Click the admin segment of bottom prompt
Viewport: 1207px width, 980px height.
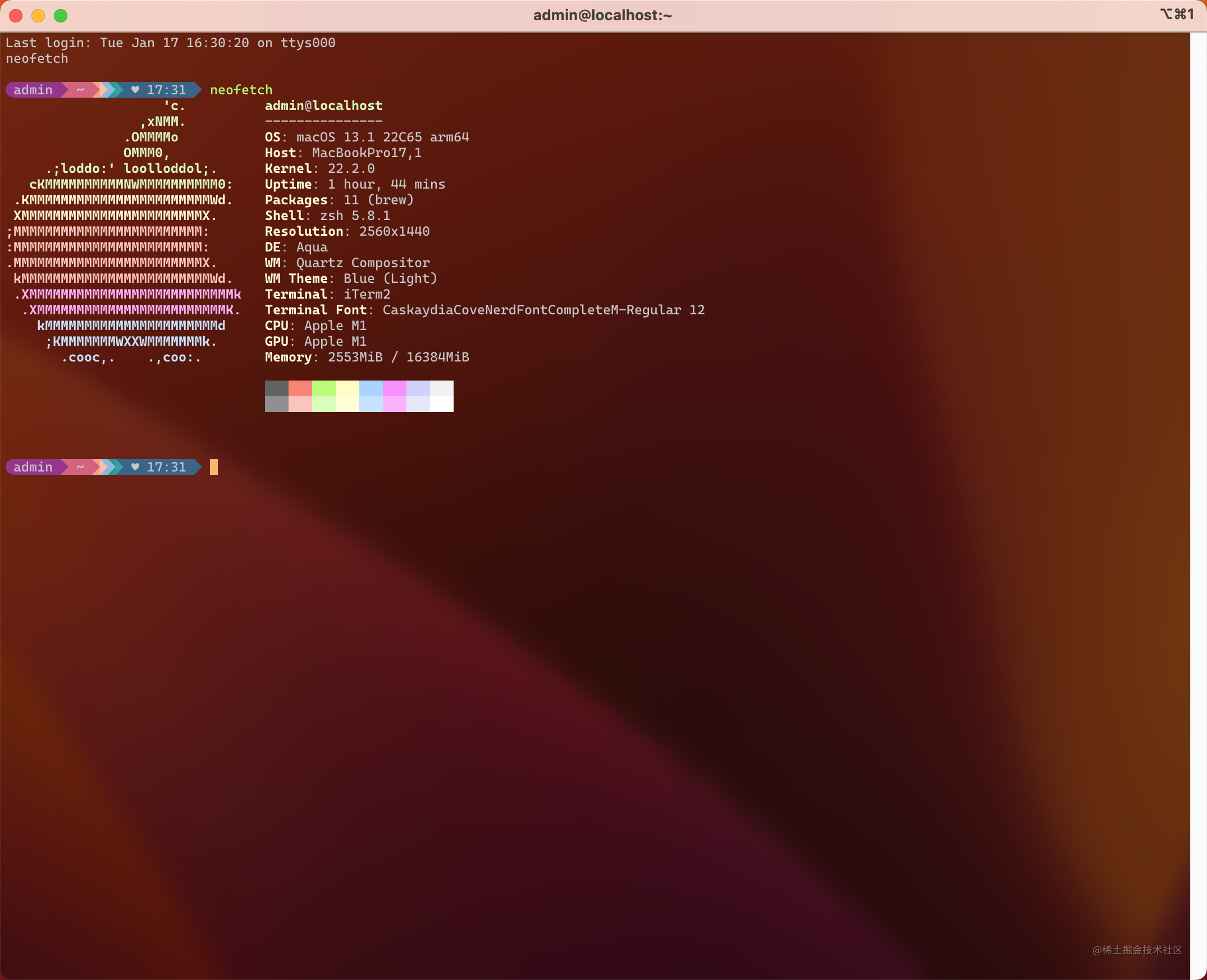pyautogui.click(x=33, y=467)
